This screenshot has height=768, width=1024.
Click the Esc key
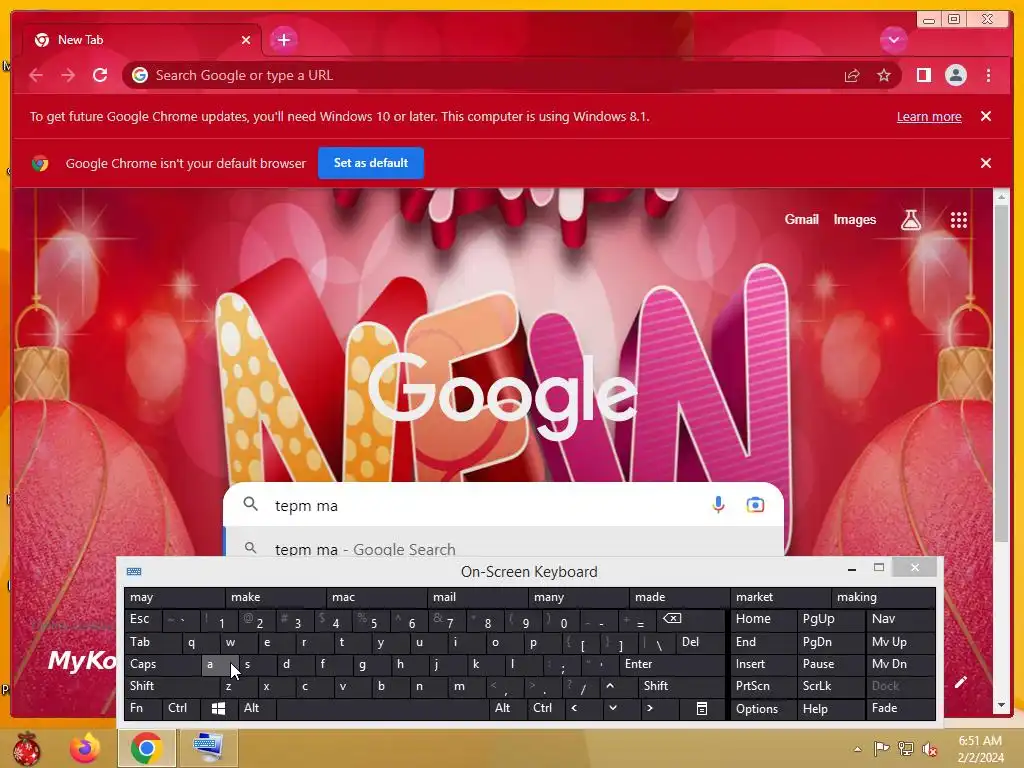tap(142, 619)
